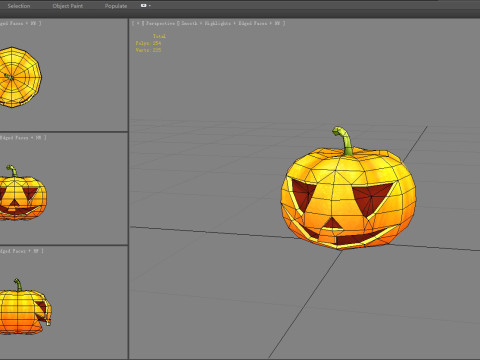Open the ribbon display options dropdown
Screen dimensions: 480x360
(146, 6)
